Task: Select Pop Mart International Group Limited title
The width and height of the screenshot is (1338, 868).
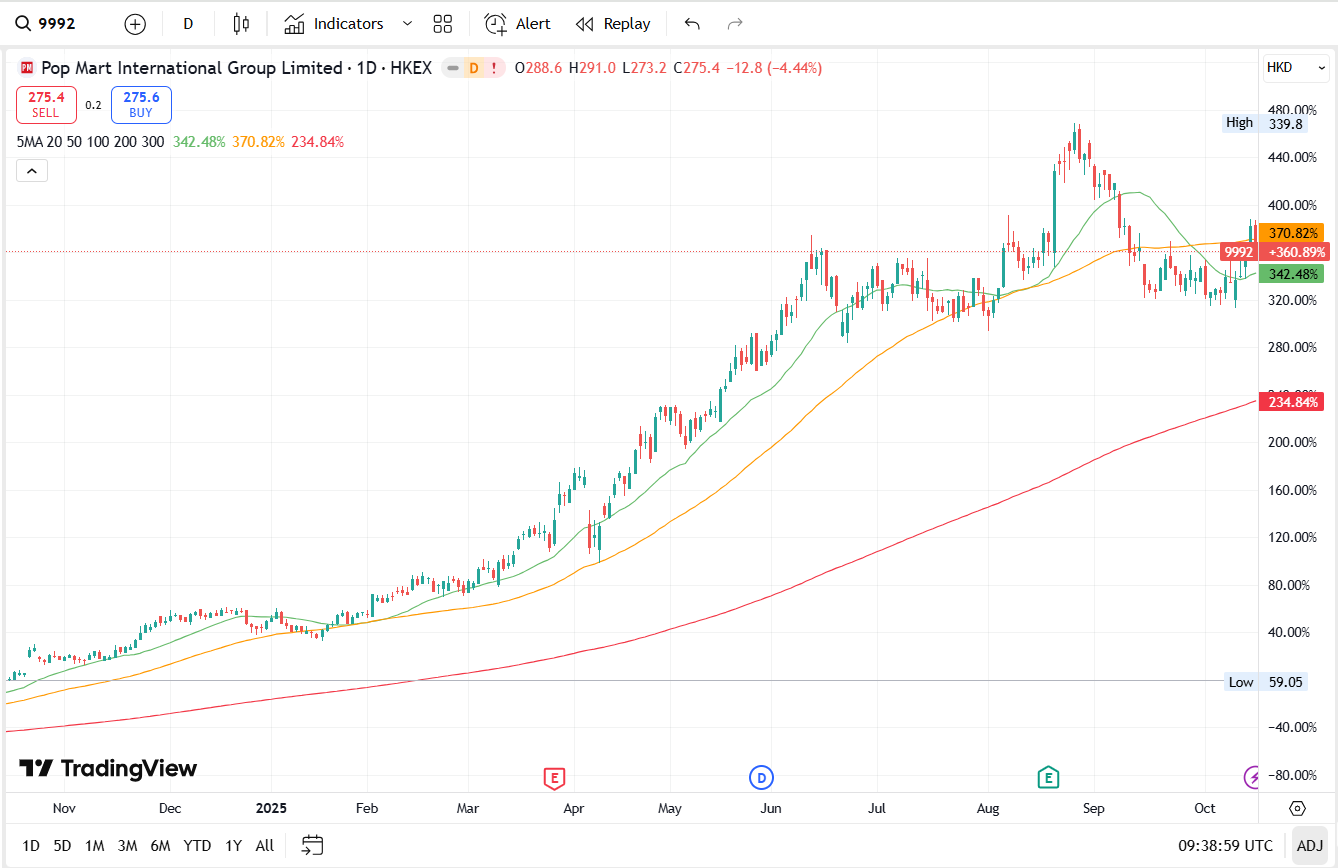Action: tap(192, 68)
